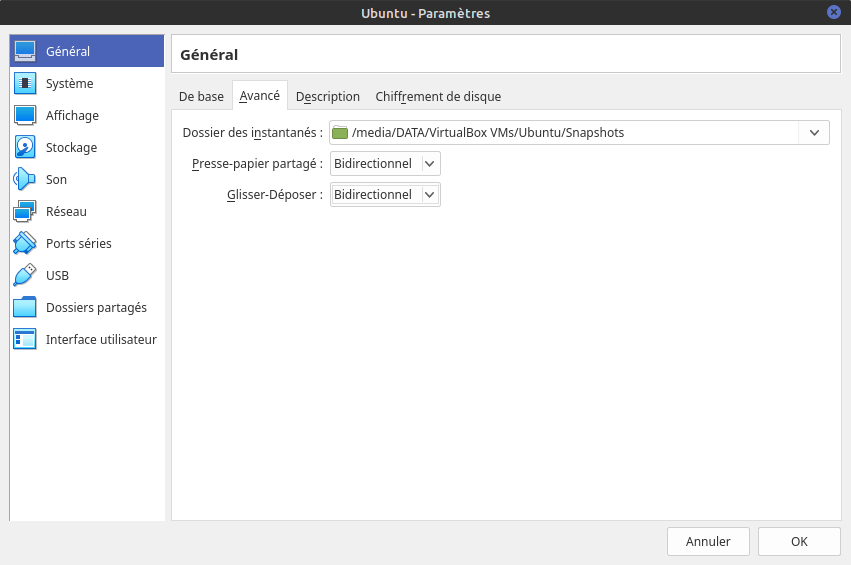The height and width of the screenshot is (565, 851).
Task: Open the Son speaker icon
Action: click(25, 179)
